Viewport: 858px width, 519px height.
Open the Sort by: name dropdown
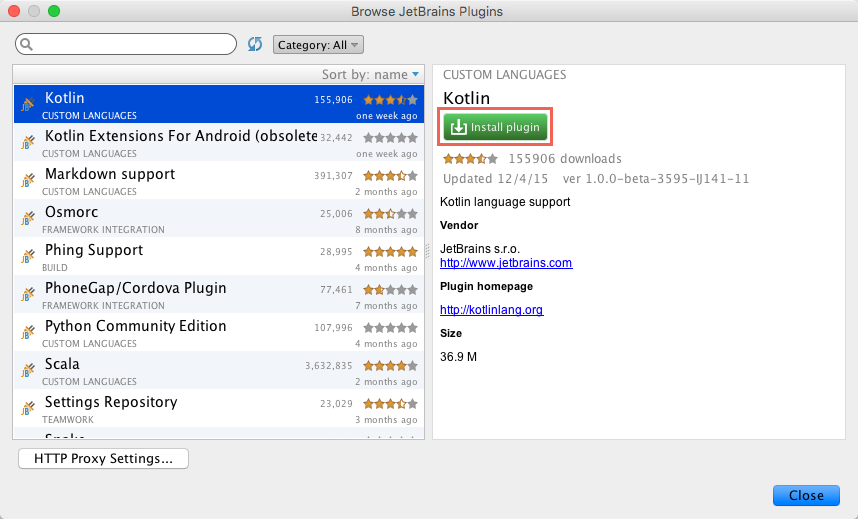[370, 74]
